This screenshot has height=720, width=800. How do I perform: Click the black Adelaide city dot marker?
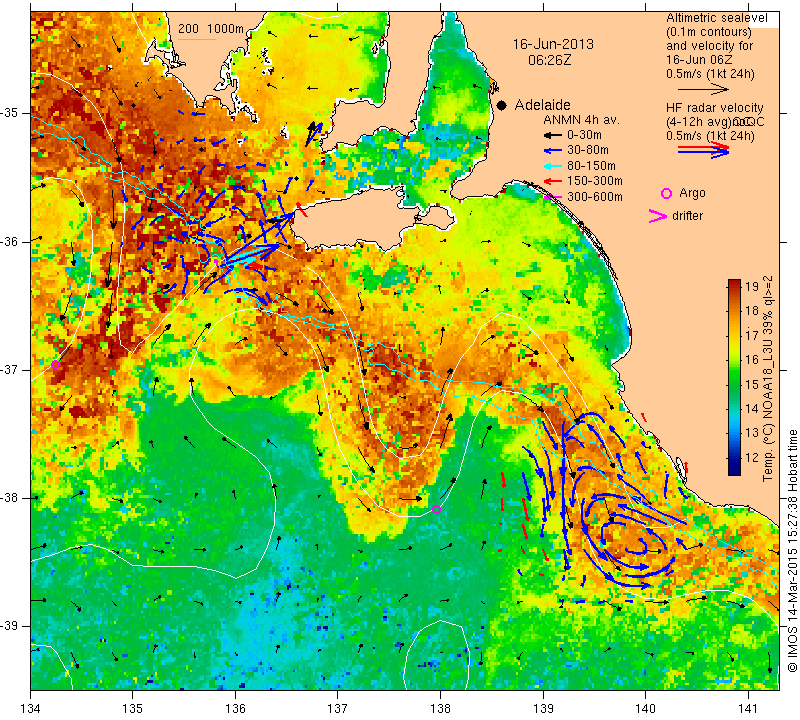502,105
